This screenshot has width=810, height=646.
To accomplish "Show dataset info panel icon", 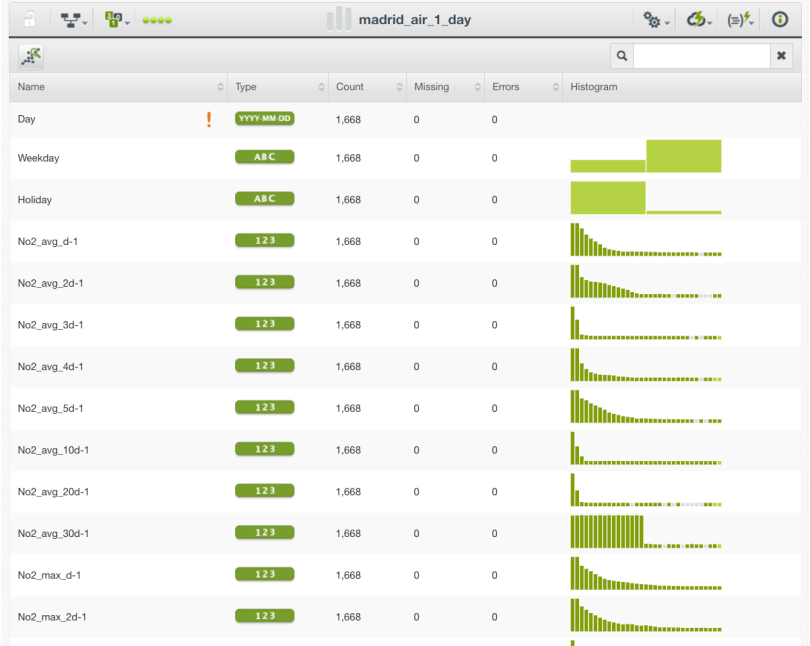I will coord(780,19).
